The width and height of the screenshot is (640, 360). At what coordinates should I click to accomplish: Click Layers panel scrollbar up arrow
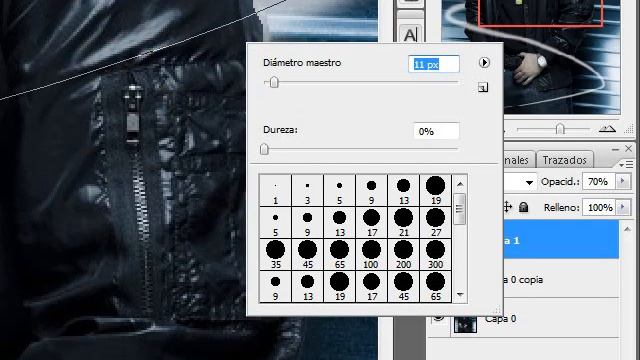627,229
